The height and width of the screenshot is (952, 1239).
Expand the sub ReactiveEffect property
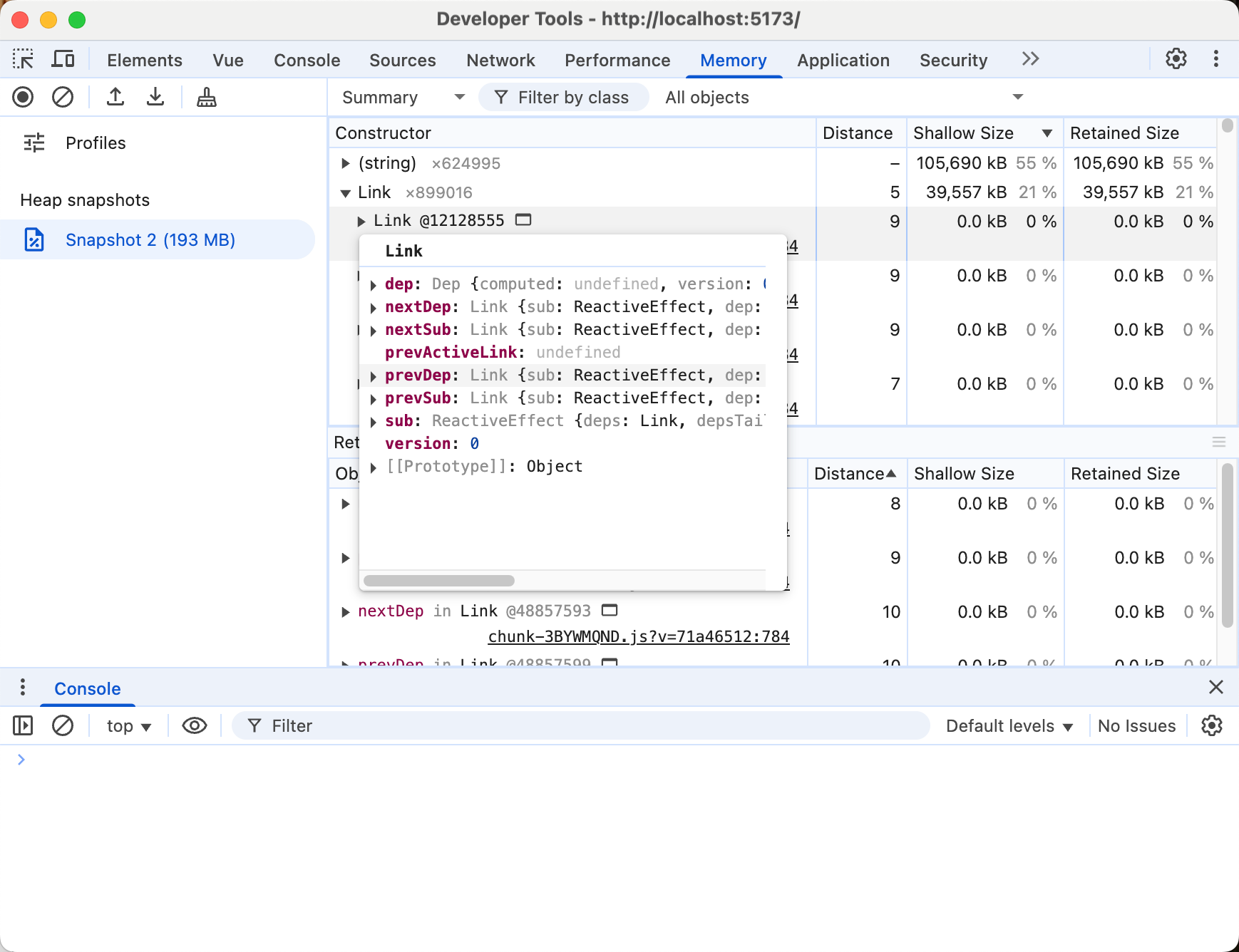[374, 422]
